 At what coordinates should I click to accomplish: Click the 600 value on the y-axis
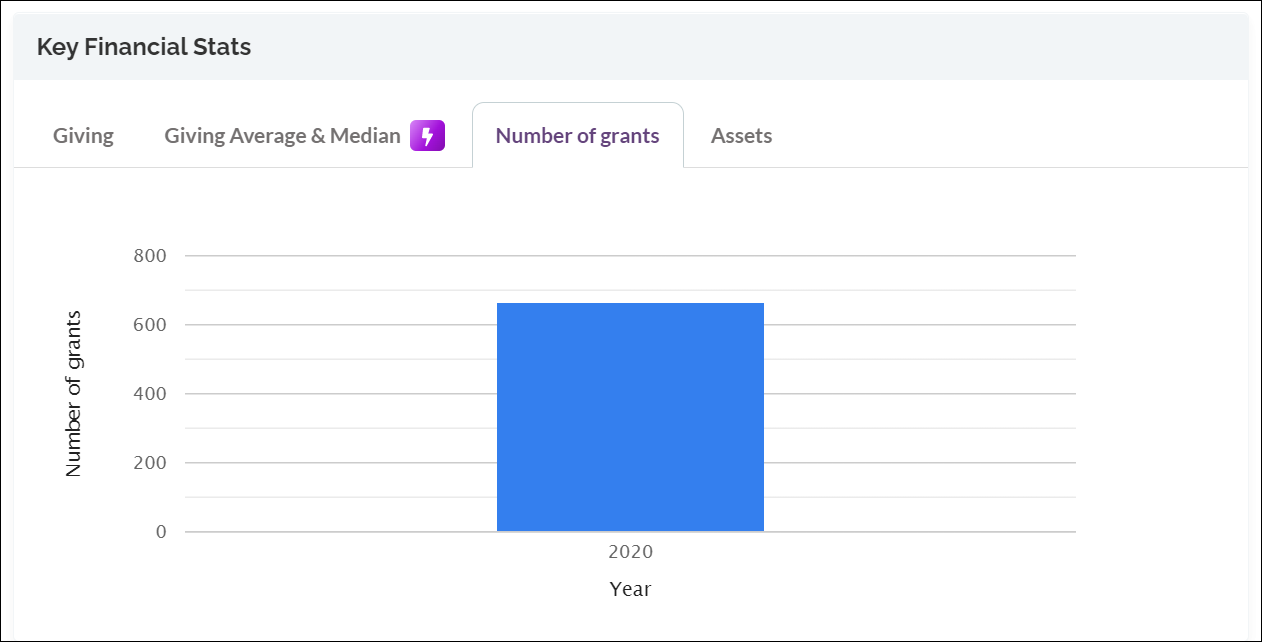click(148, 324)
